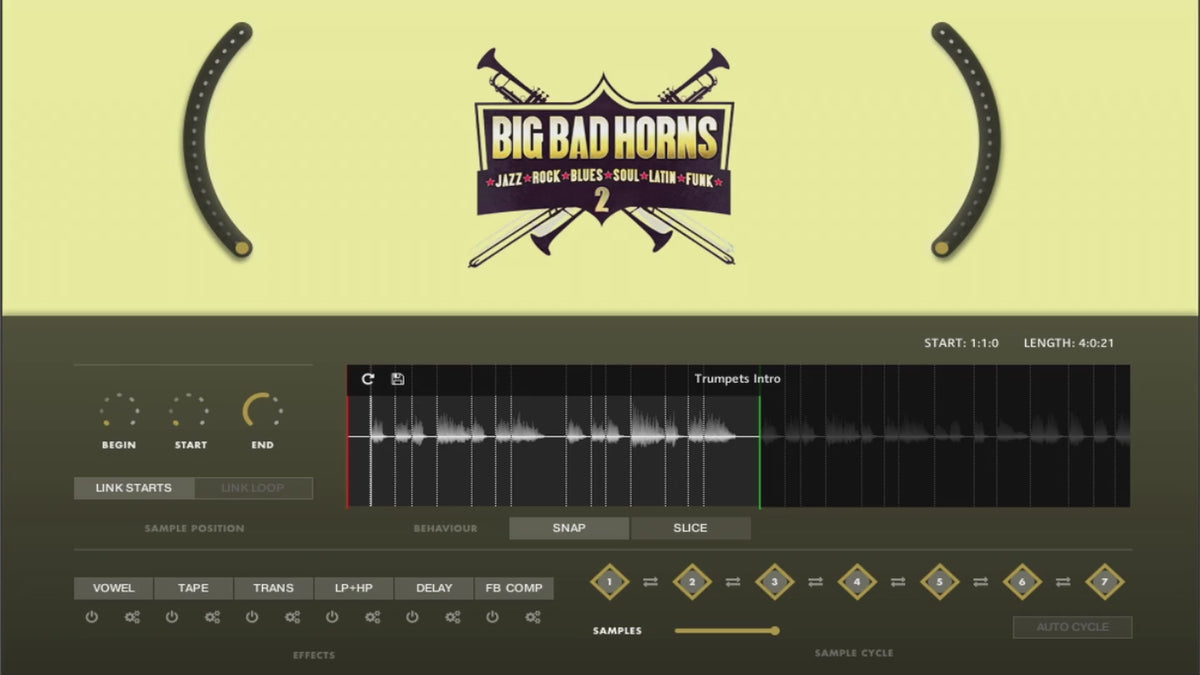
Task: Click the AUTO CYCLE button
Action: coord(1072,627)
